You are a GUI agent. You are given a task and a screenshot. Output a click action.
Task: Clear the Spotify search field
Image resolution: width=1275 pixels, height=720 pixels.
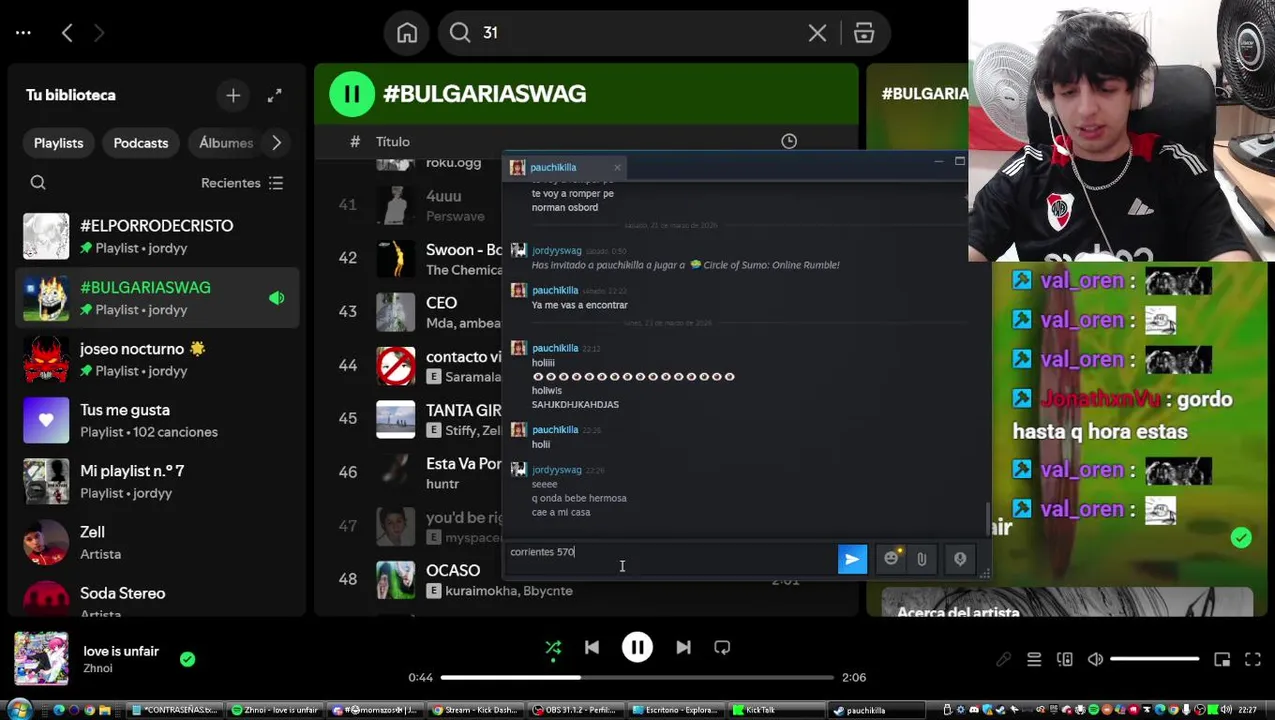pyautogui.click(x=817, y=33)
